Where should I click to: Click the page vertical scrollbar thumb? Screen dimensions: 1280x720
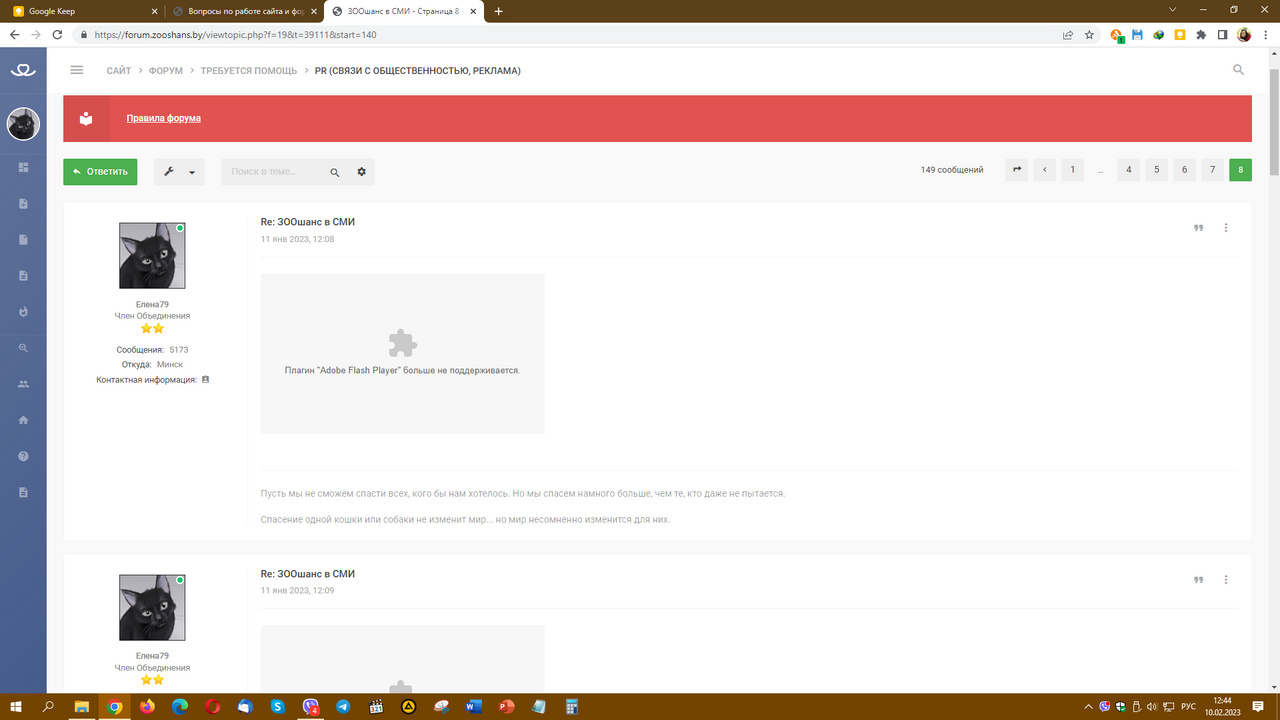coord(1273,110)
